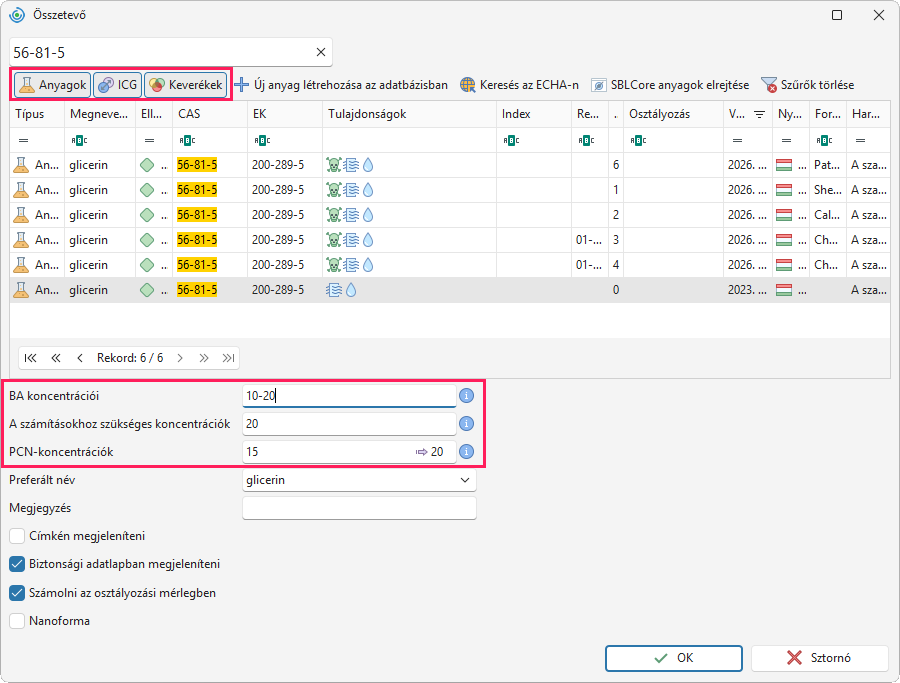
Task: Click Szűrők törlése to clear filters
Action: tap(808, 85)
